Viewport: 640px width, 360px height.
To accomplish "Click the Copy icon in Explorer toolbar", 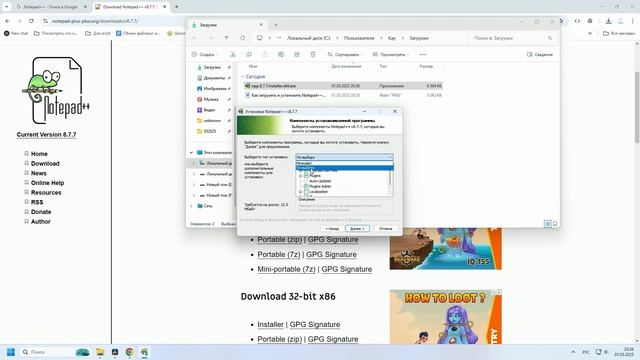I will pos(249,54).
